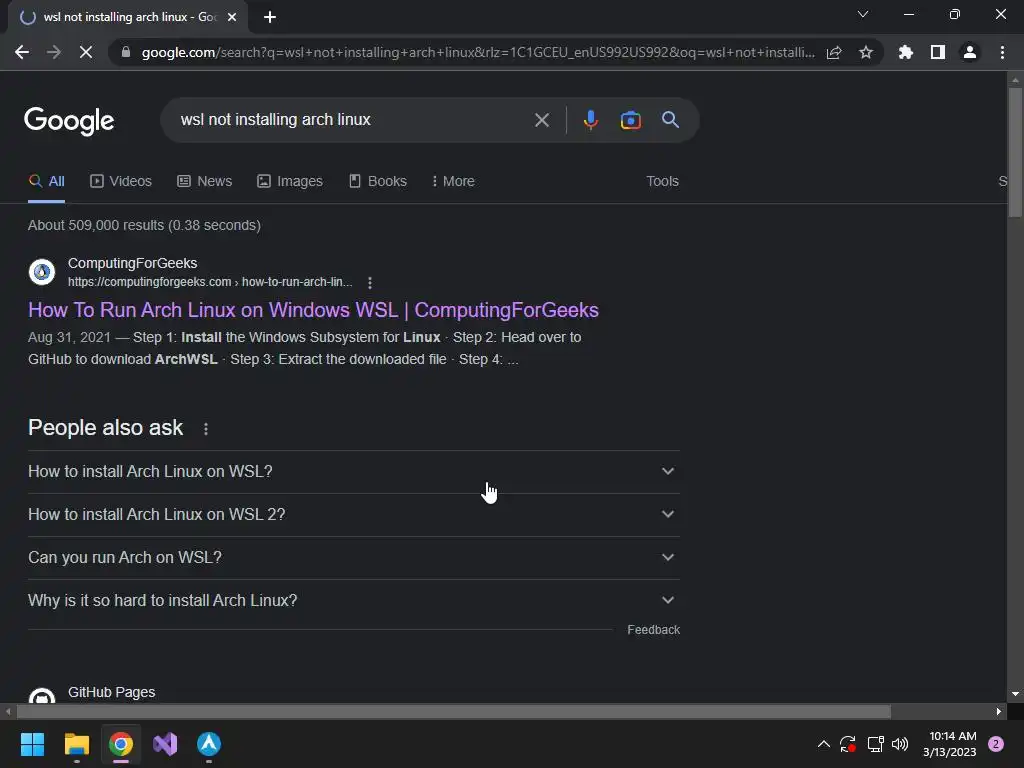The image size is (1024, 768).
Task: Show hidden tray icons chevron
Action: pos(824,744)
